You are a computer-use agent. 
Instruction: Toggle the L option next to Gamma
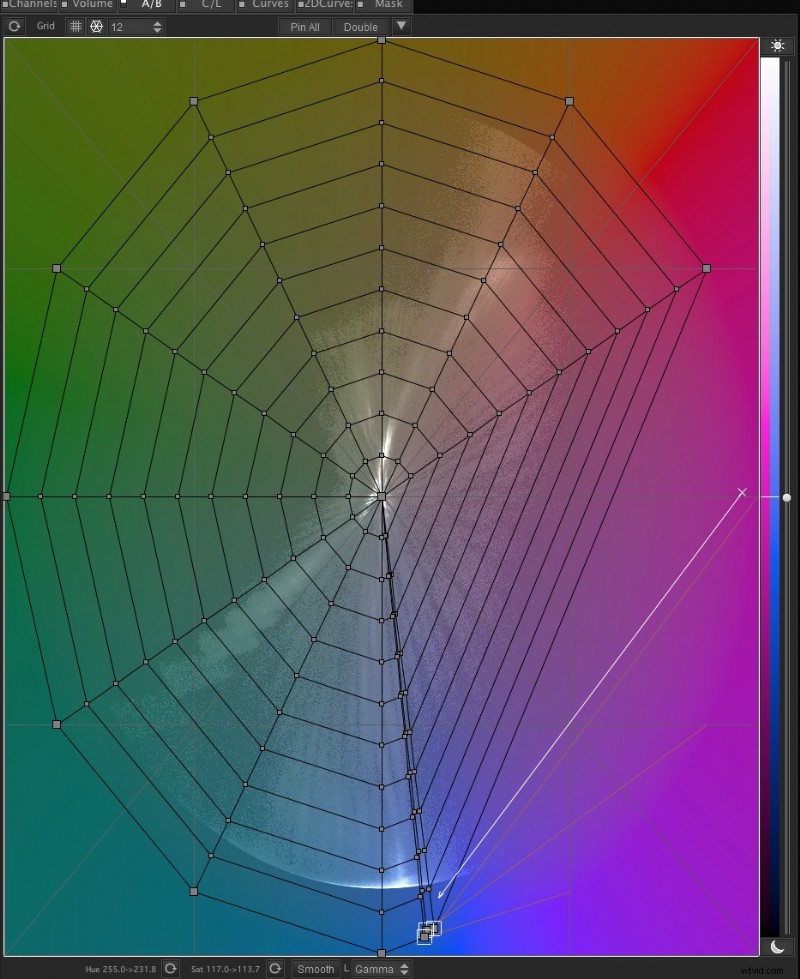click(346, 969)
